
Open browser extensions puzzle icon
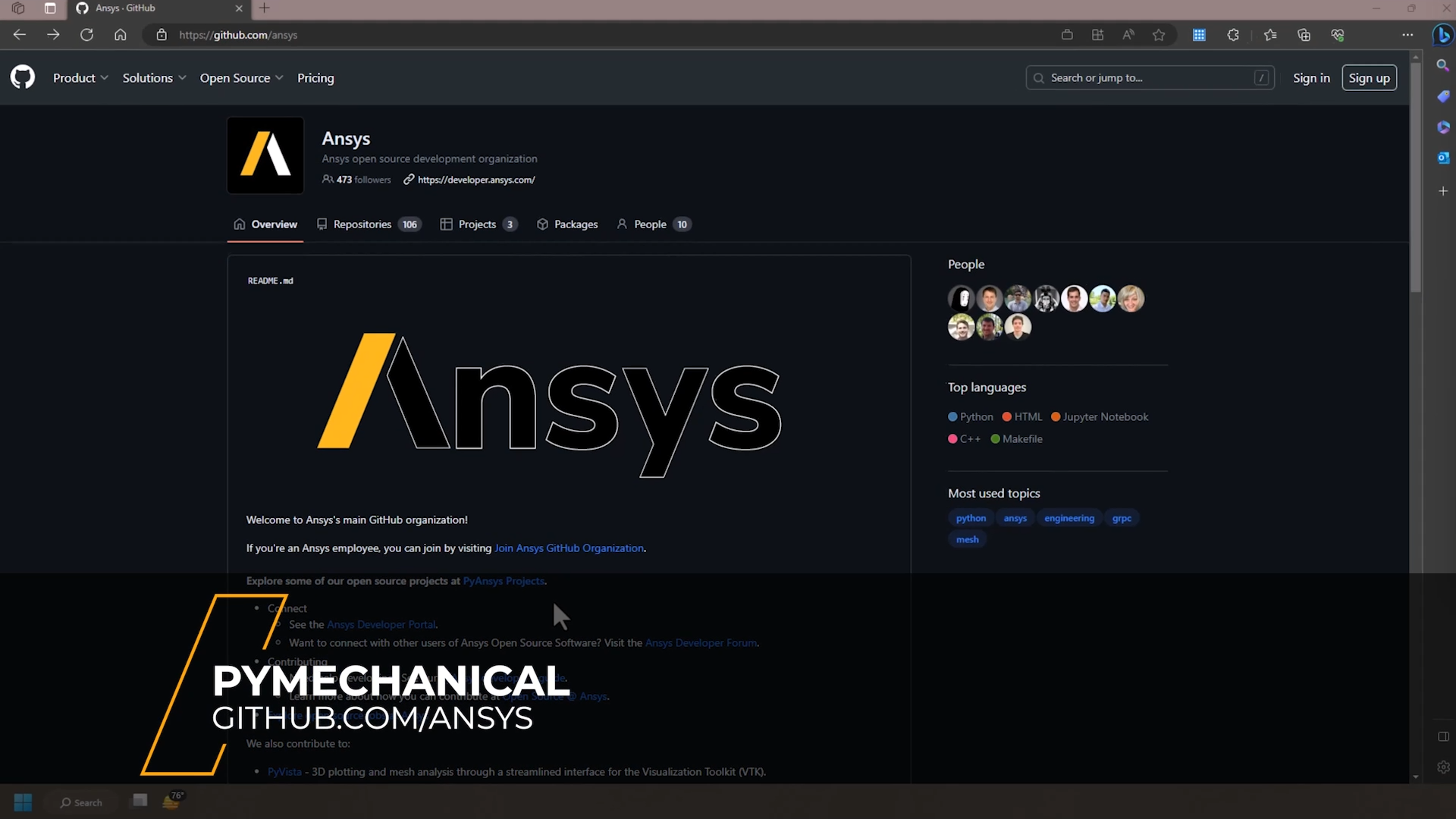[1233, 35]
